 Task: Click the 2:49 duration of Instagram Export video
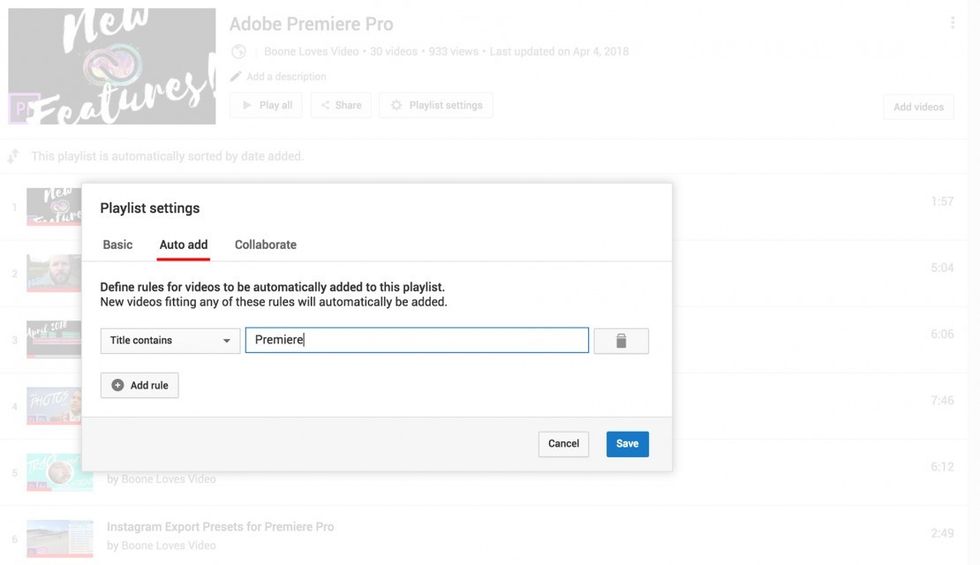[x=942, y=533]
